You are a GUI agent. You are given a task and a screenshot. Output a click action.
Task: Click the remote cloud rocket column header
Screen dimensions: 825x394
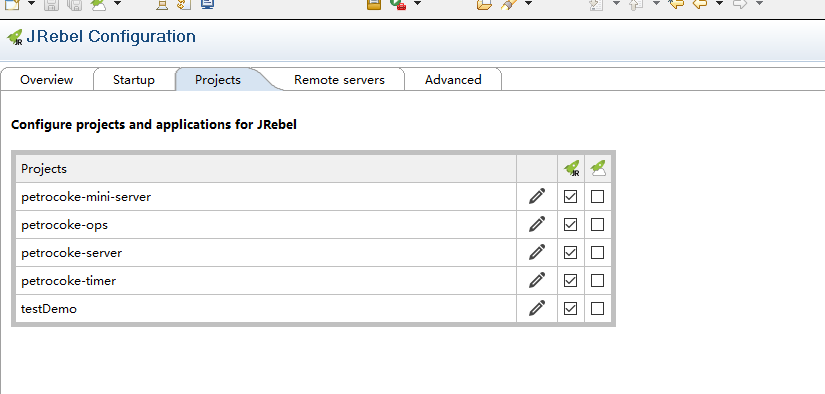[x=598, y=169]
